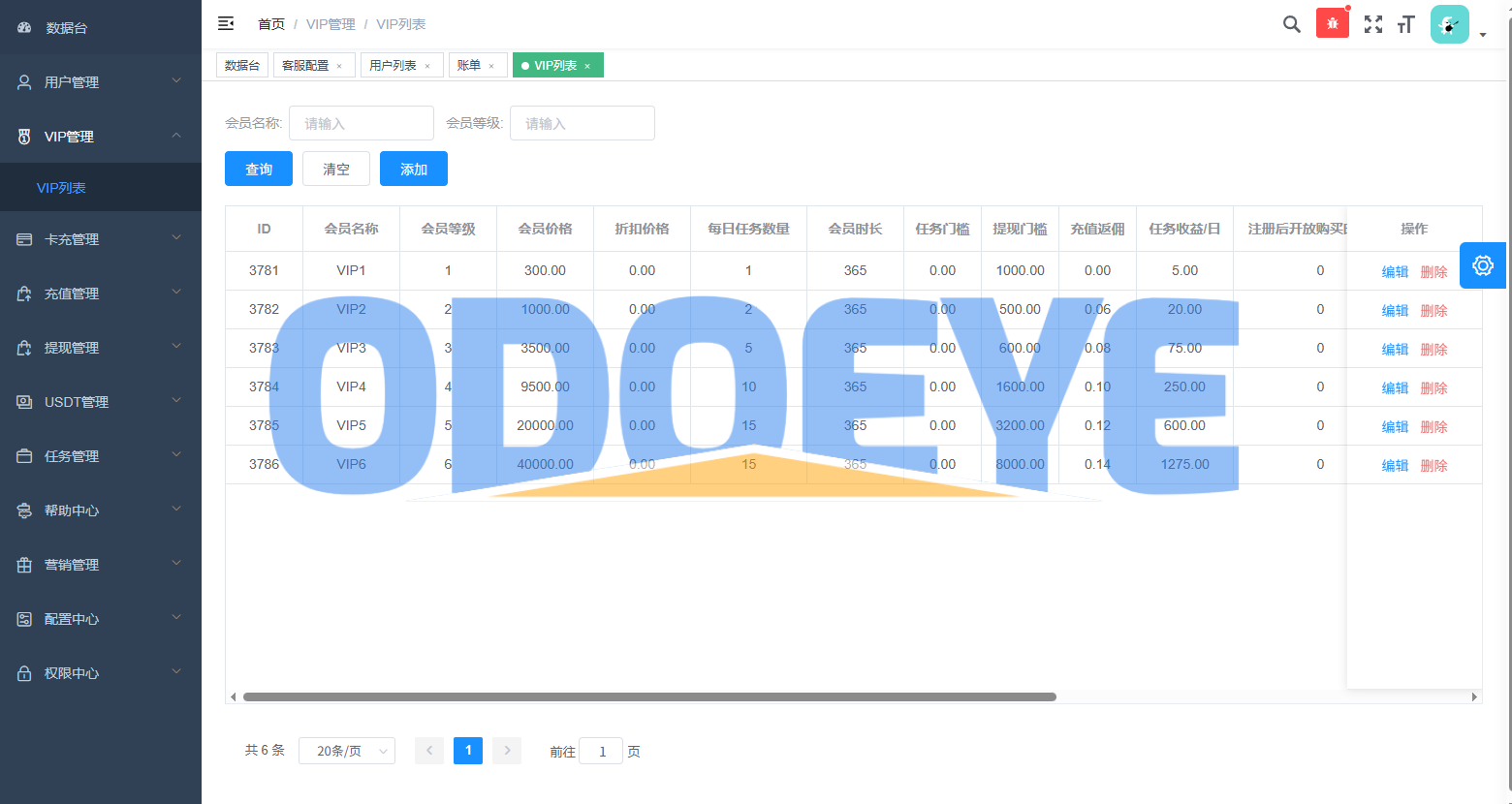This screenshot has height=804, width=1512.
Task: Open the red bug error log icon
Action: click(1333, 24)
